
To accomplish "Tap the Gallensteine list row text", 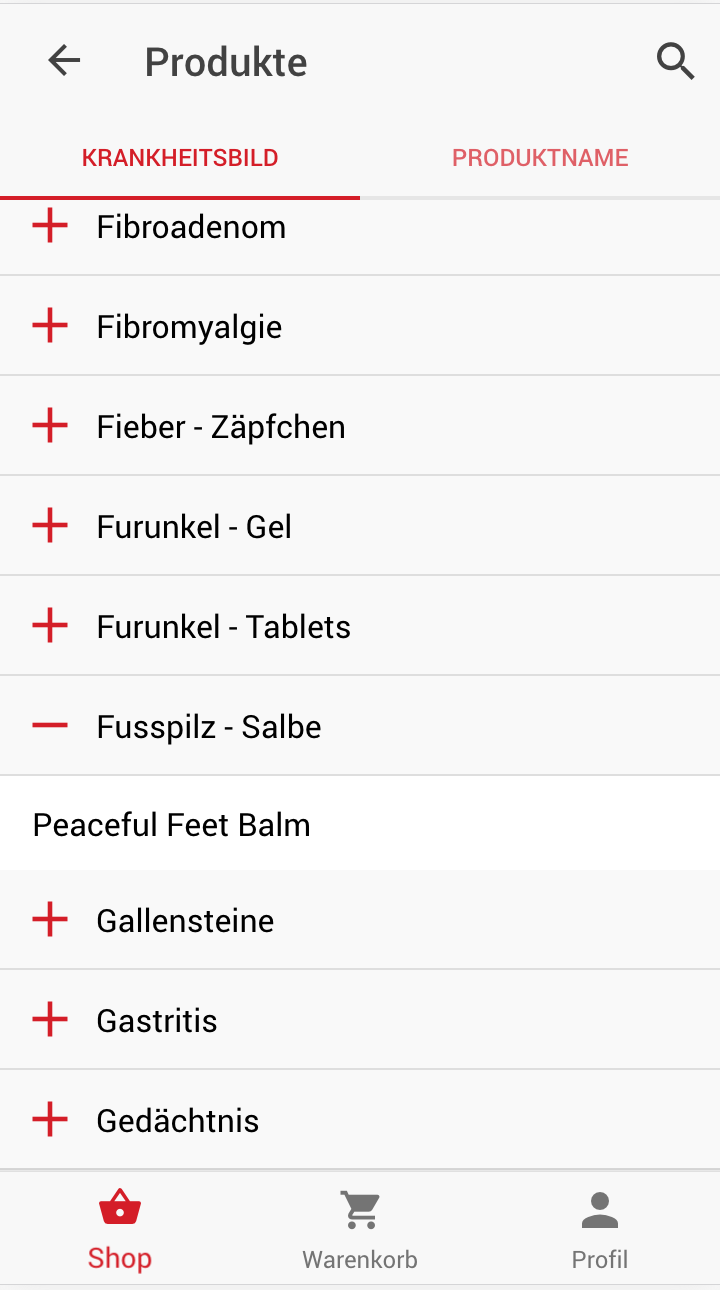I will 185,921.
